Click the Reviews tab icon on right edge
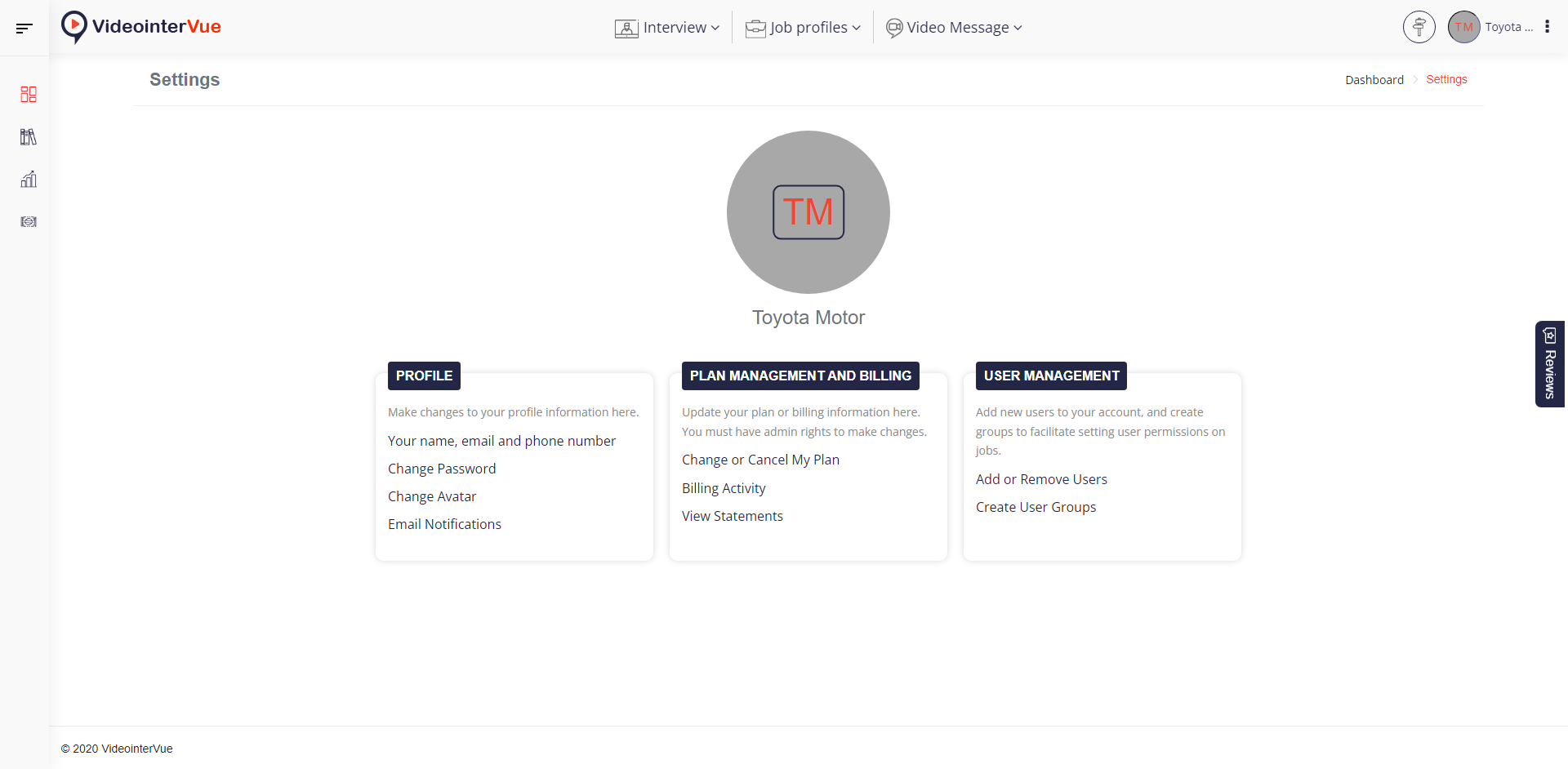The height and width of the screenshot is (769, 1568). click(1550, 336)
